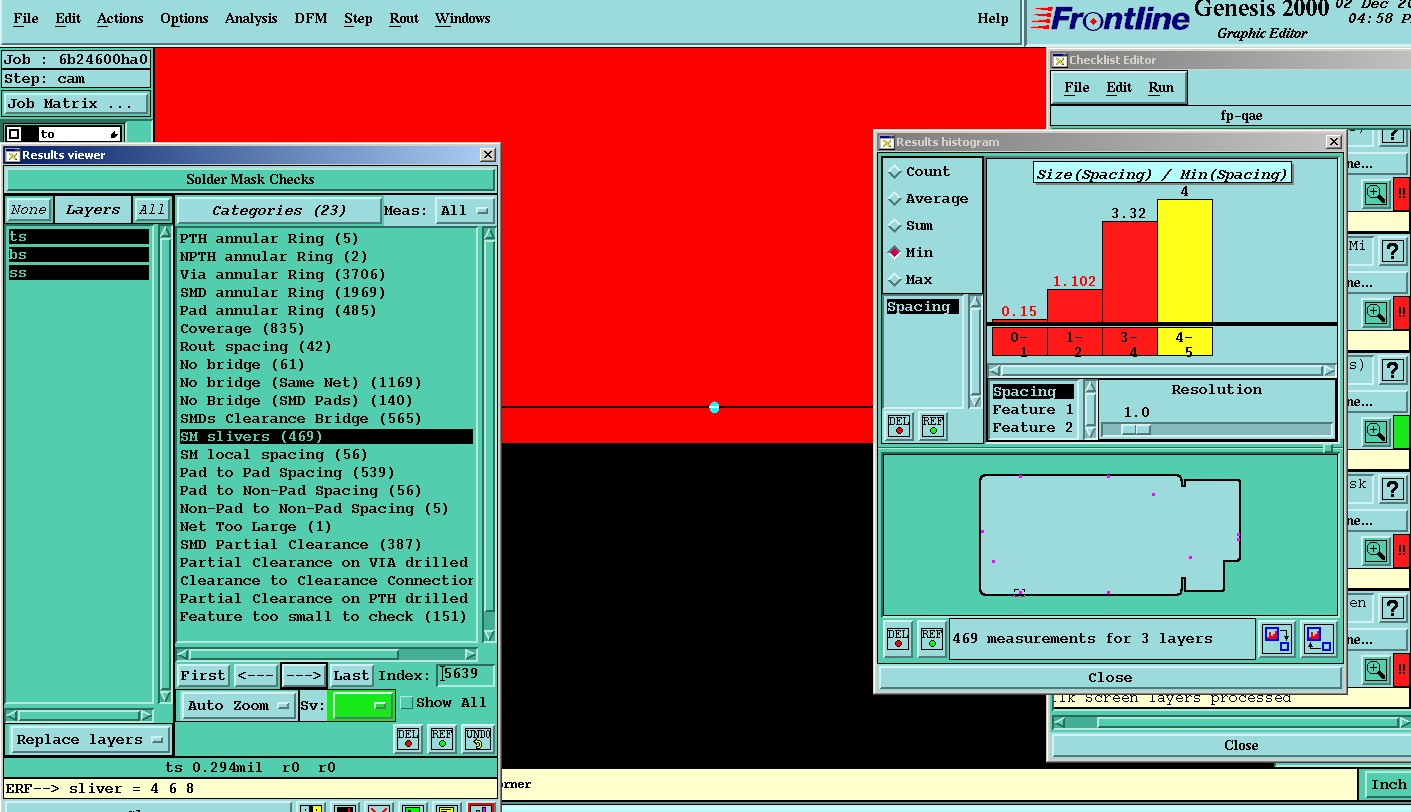Click the board outline preview thumbnail
This screenshot has width=1411, height=812.
(x=1110, y=534)
